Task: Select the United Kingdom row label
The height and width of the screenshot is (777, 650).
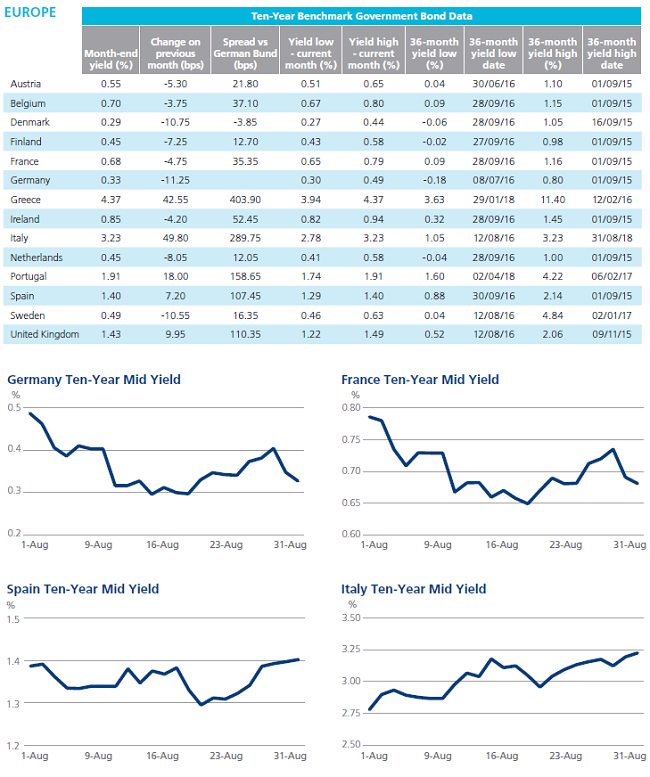Action: tap(45, 334)
